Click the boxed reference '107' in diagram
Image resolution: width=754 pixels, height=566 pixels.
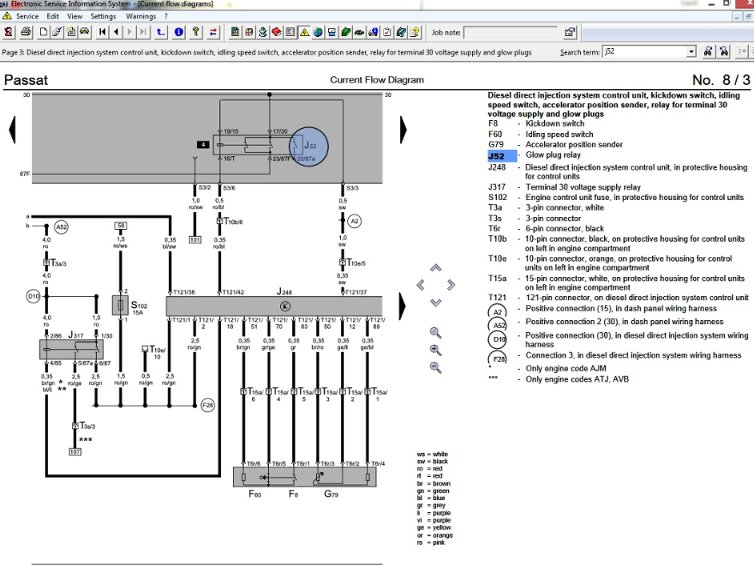75,452
